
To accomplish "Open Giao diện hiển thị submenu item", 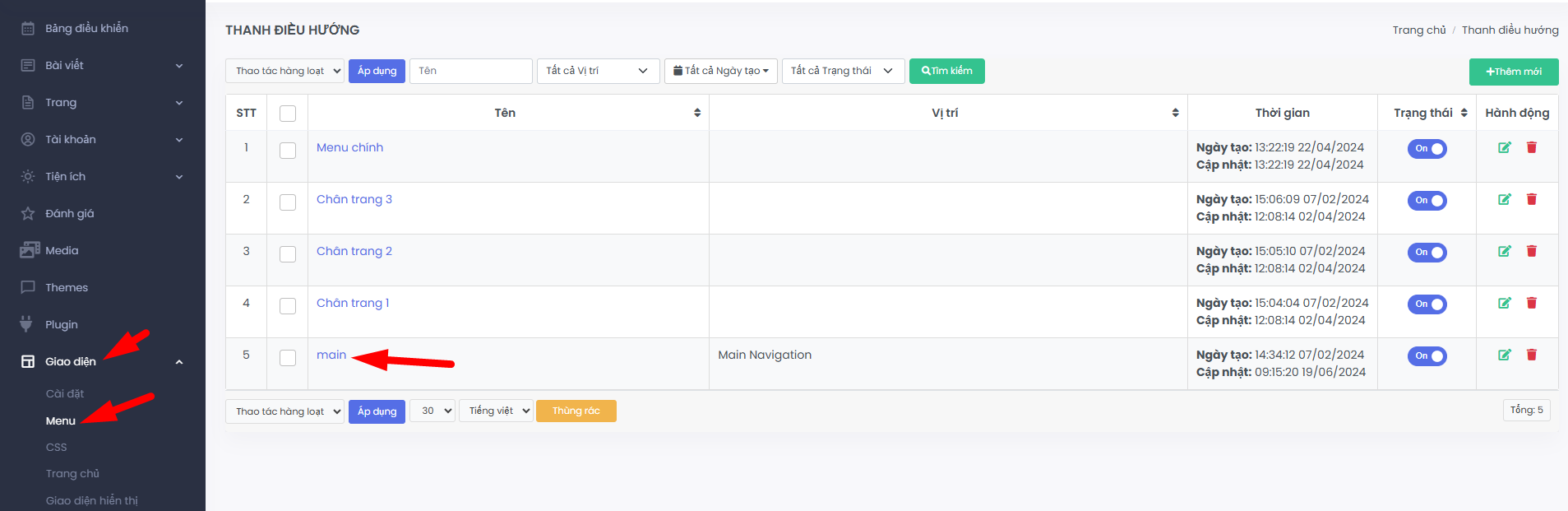I will [x=92, y=500].
